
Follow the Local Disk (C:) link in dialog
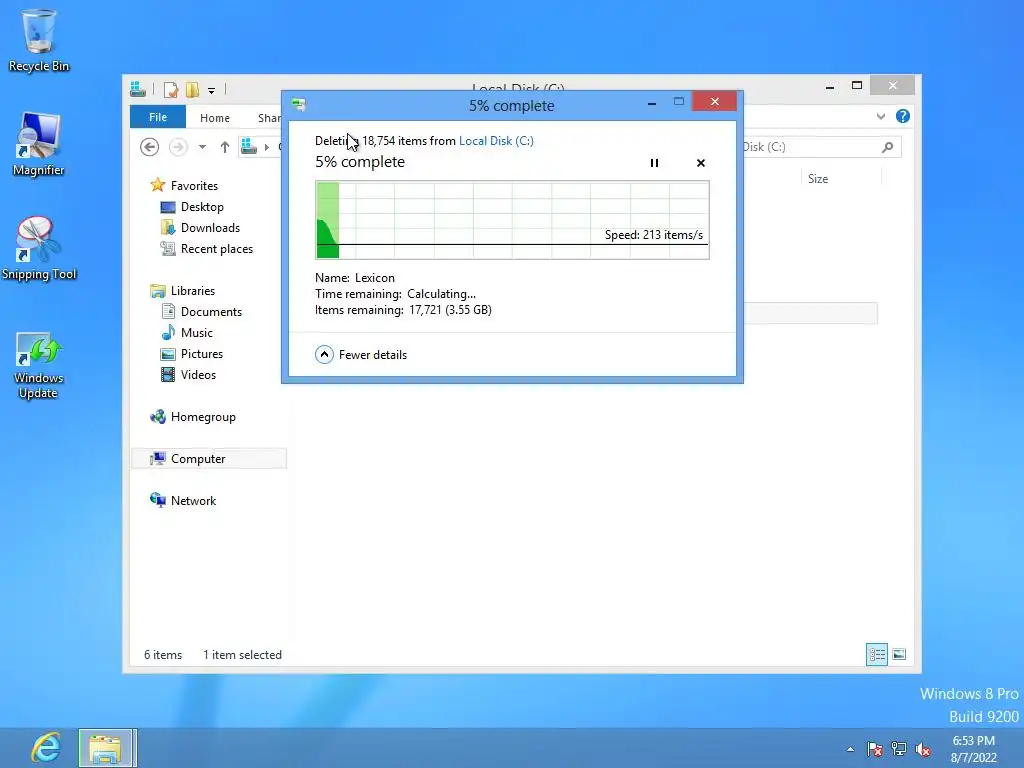(x=496, y=140)
